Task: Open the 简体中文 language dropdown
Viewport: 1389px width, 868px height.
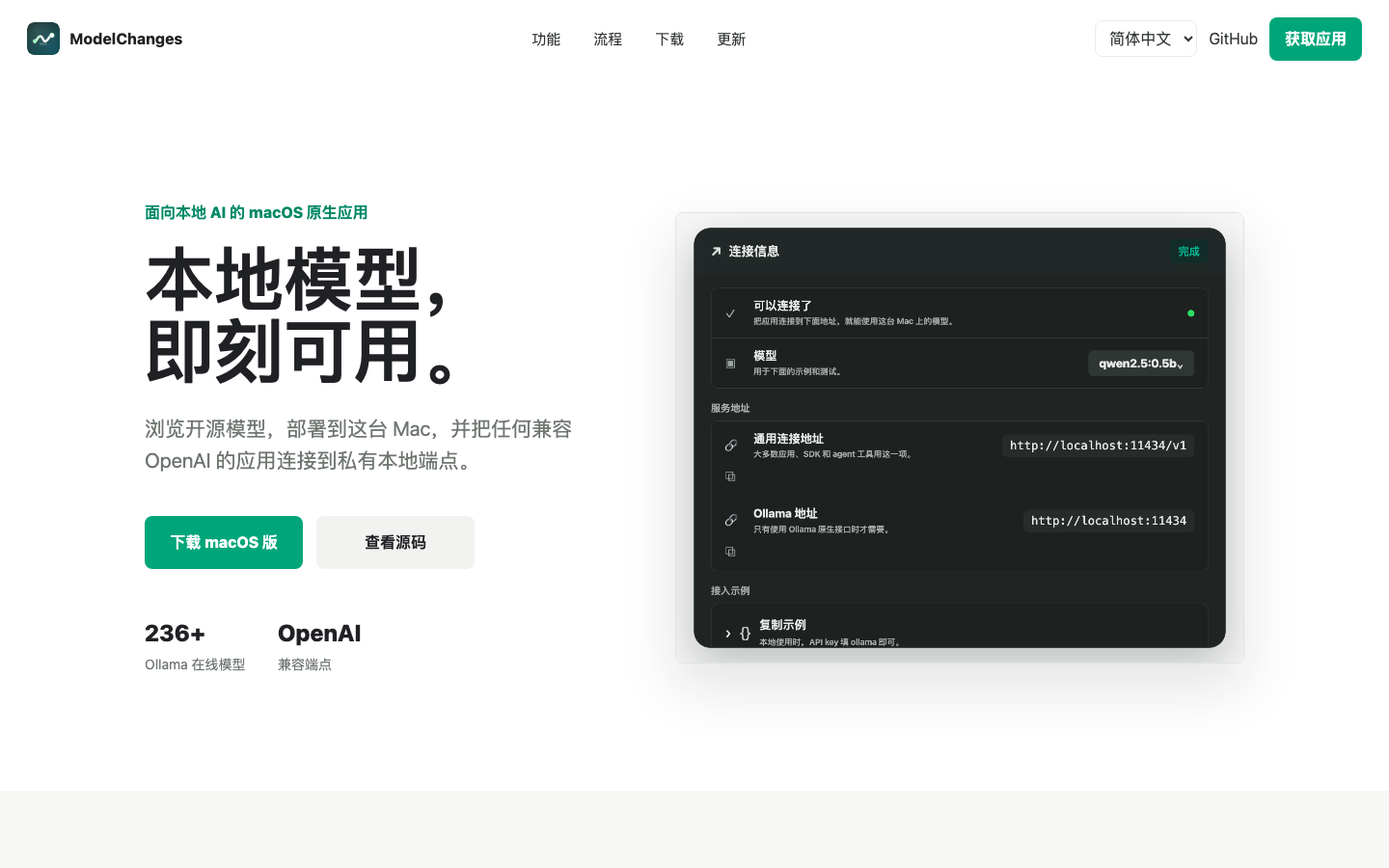Action: point(1146,39)
